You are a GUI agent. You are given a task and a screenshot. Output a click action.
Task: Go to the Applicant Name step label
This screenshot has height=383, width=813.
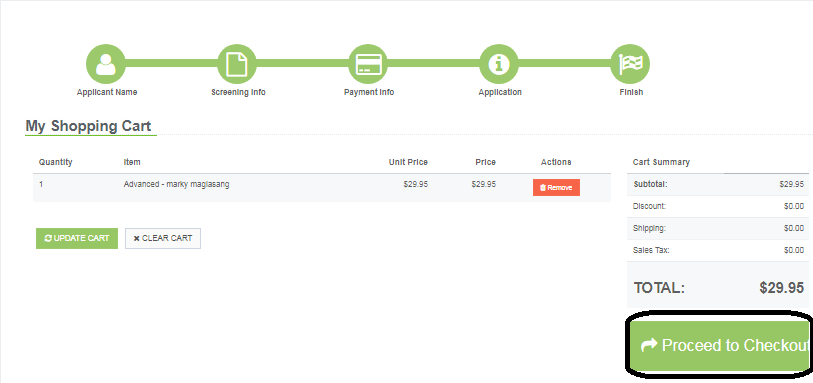point(107,92)
